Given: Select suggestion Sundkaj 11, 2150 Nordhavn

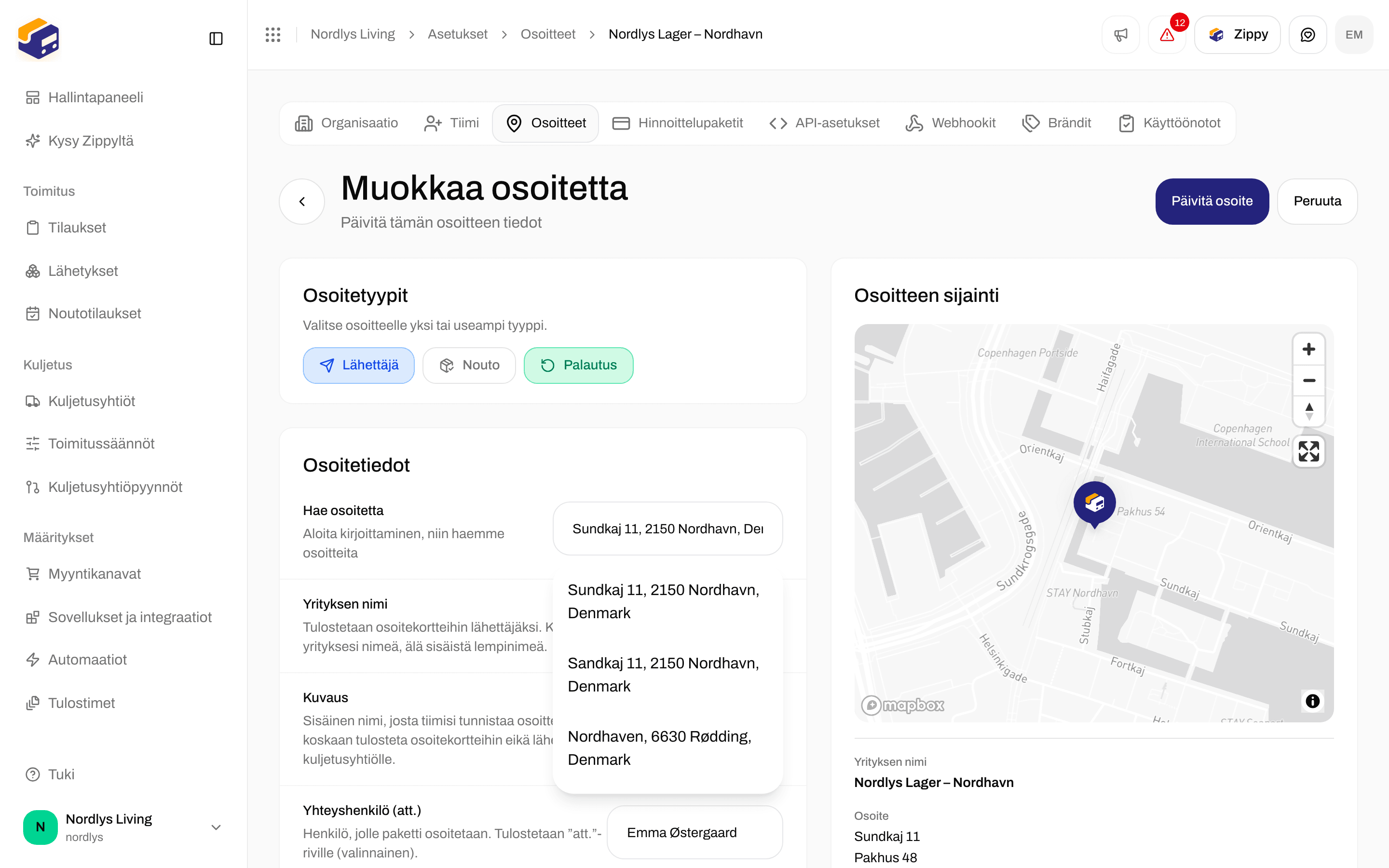Looking at the screenshot, I should tap(667, 601).
